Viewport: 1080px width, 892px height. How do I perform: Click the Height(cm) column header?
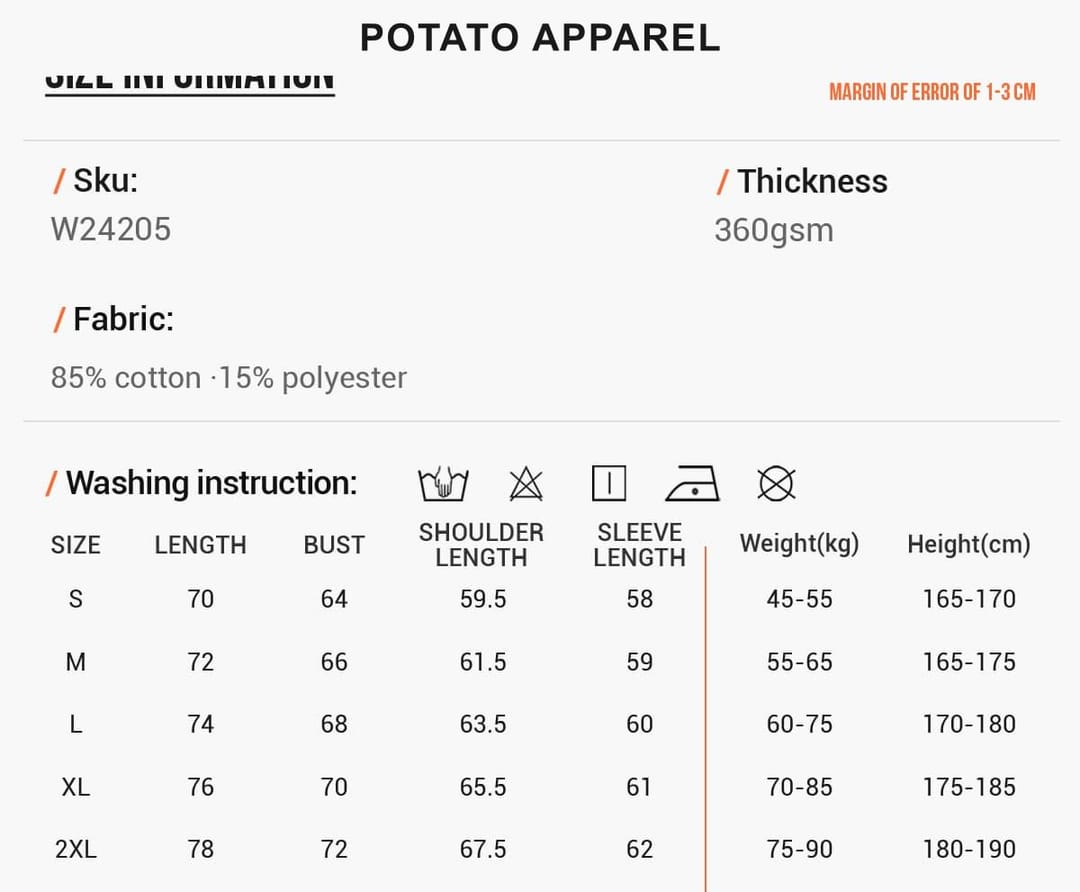pos(968,544)
